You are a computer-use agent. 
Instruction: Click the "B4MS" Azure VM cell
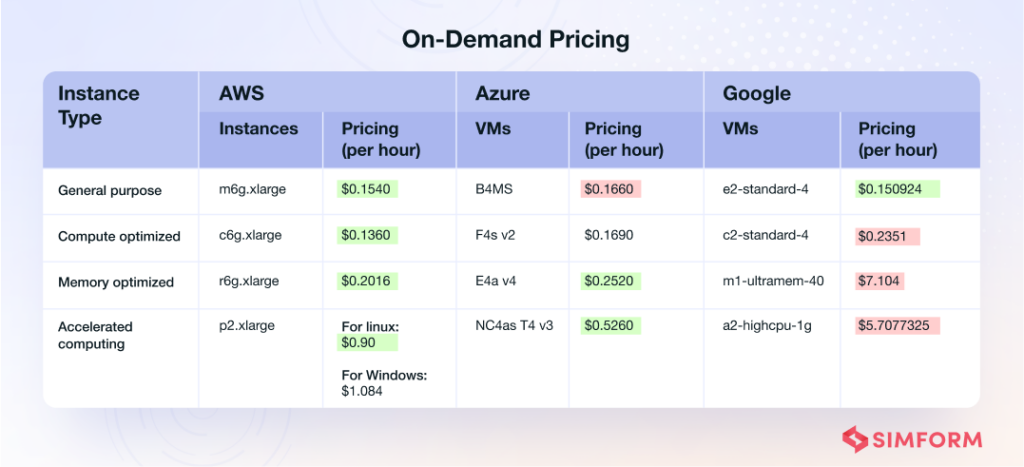pos(492,190)
